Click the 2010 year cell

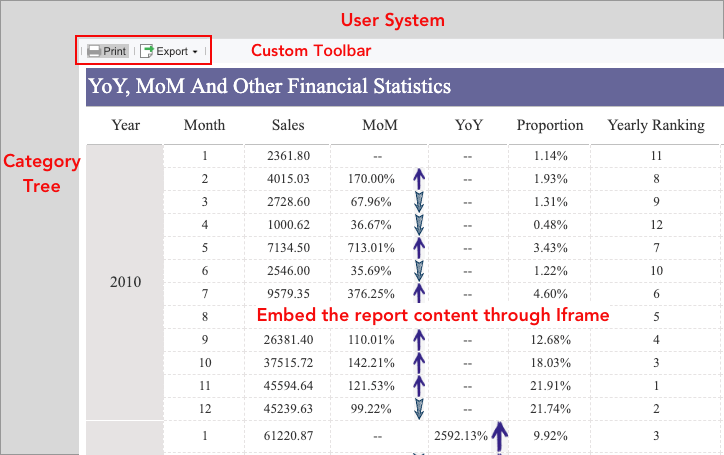click(x=125, y=282)
